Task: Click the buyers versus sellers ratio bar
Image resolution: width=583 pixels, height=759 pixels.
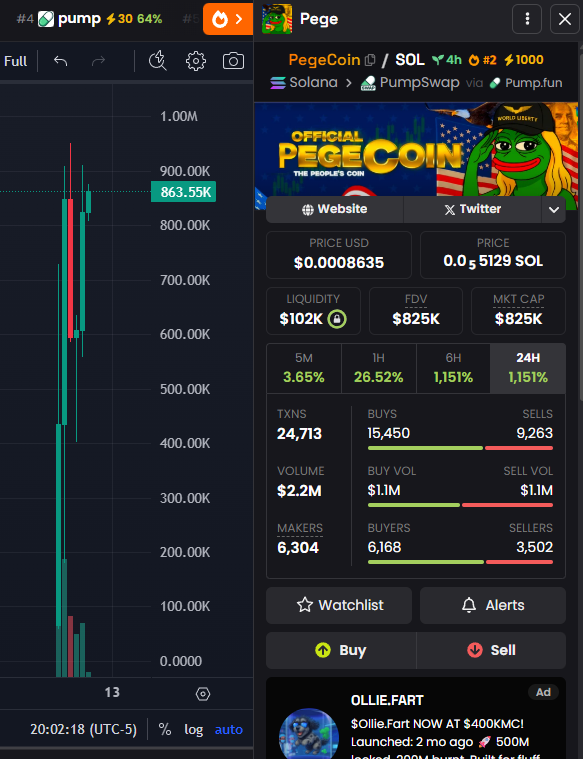Action: click(x=460, y=562)
